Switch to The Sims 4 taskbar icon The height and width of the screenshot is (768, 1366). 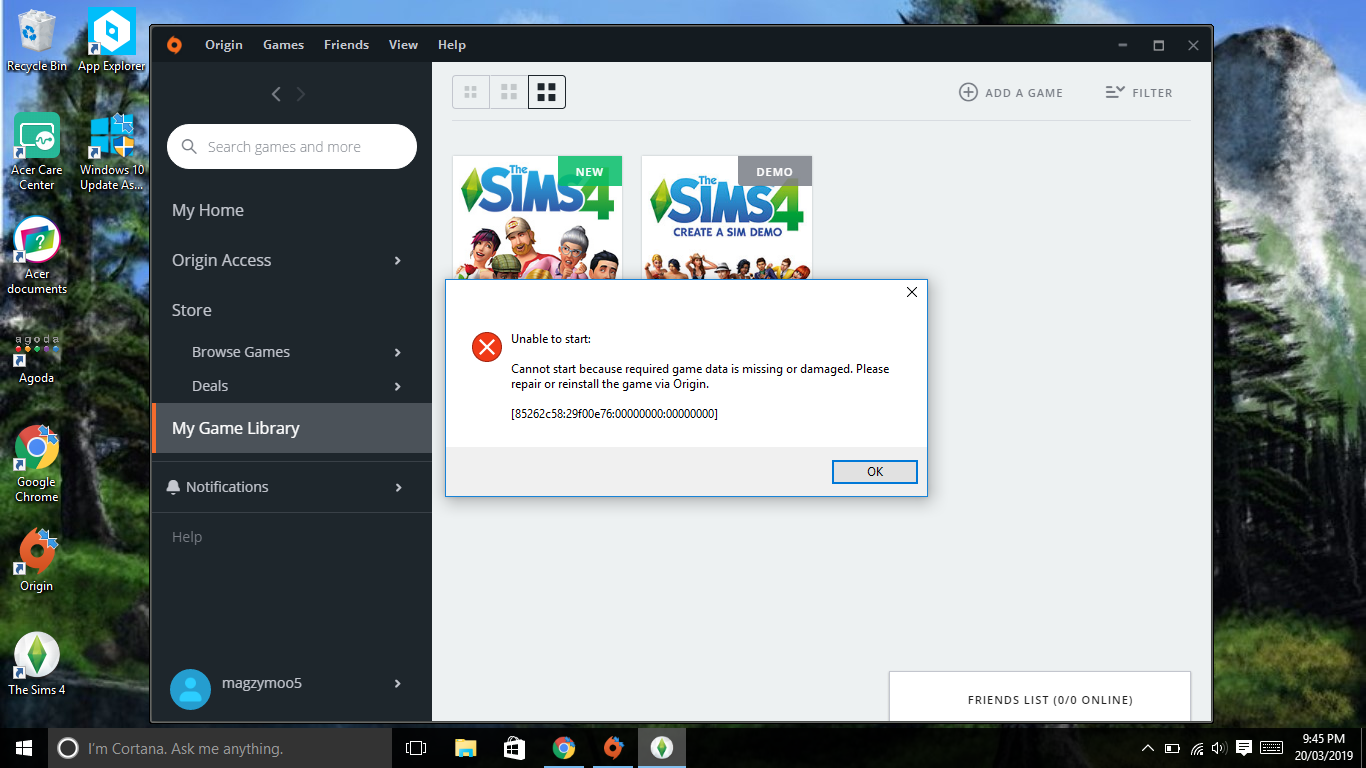pos(662,748)
